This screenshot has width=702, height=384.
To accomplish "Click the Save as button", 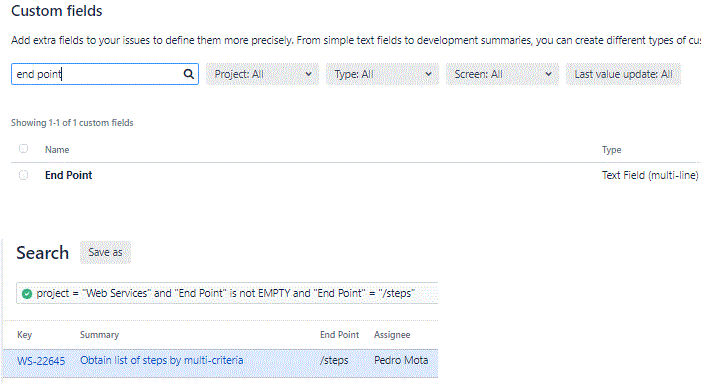I will pyautogui.click(x=105, y=252).
